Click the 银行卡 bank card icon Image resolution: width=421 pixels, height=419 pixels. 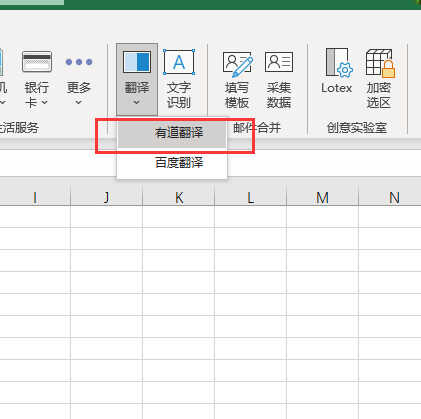coord(37,61)
